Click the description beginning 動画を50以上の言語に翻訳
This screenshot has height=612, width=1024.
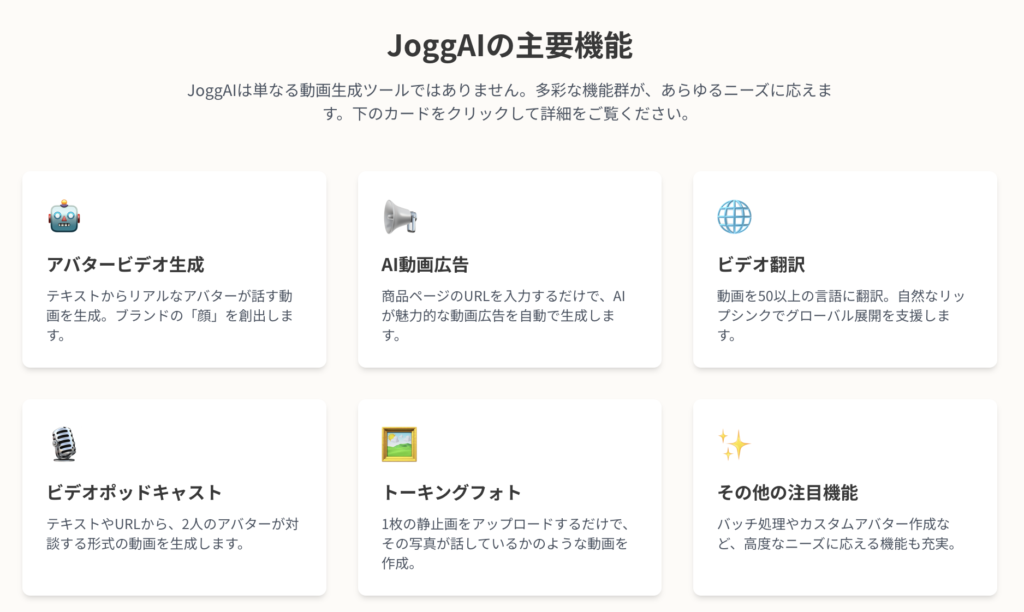coord(841,315)
